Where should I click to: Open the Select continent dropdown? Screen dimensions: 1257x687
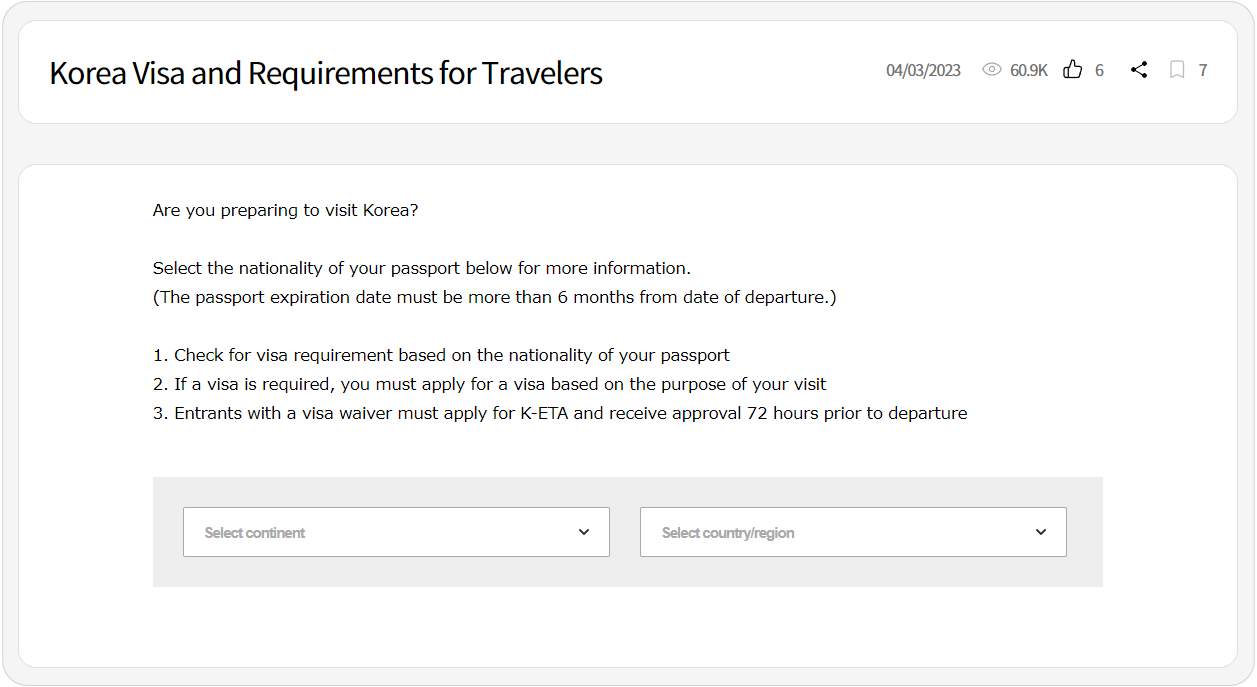[x=396, y=532]
